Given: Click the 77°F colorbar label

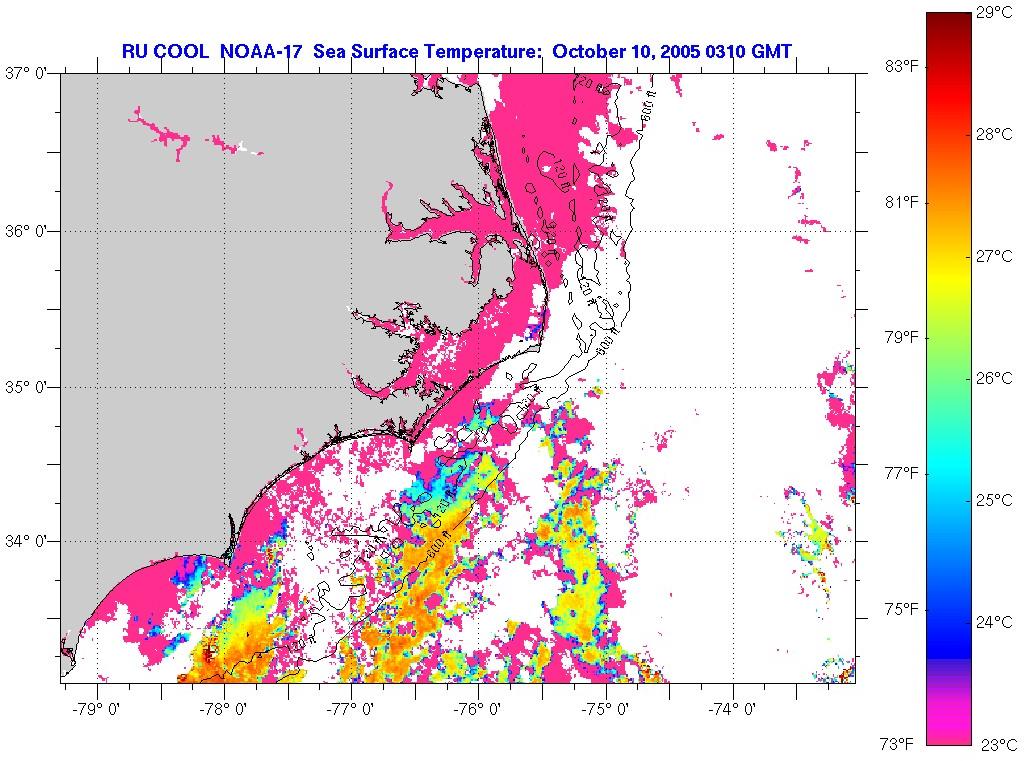Looking at the screenshot, I should (902, 473).
